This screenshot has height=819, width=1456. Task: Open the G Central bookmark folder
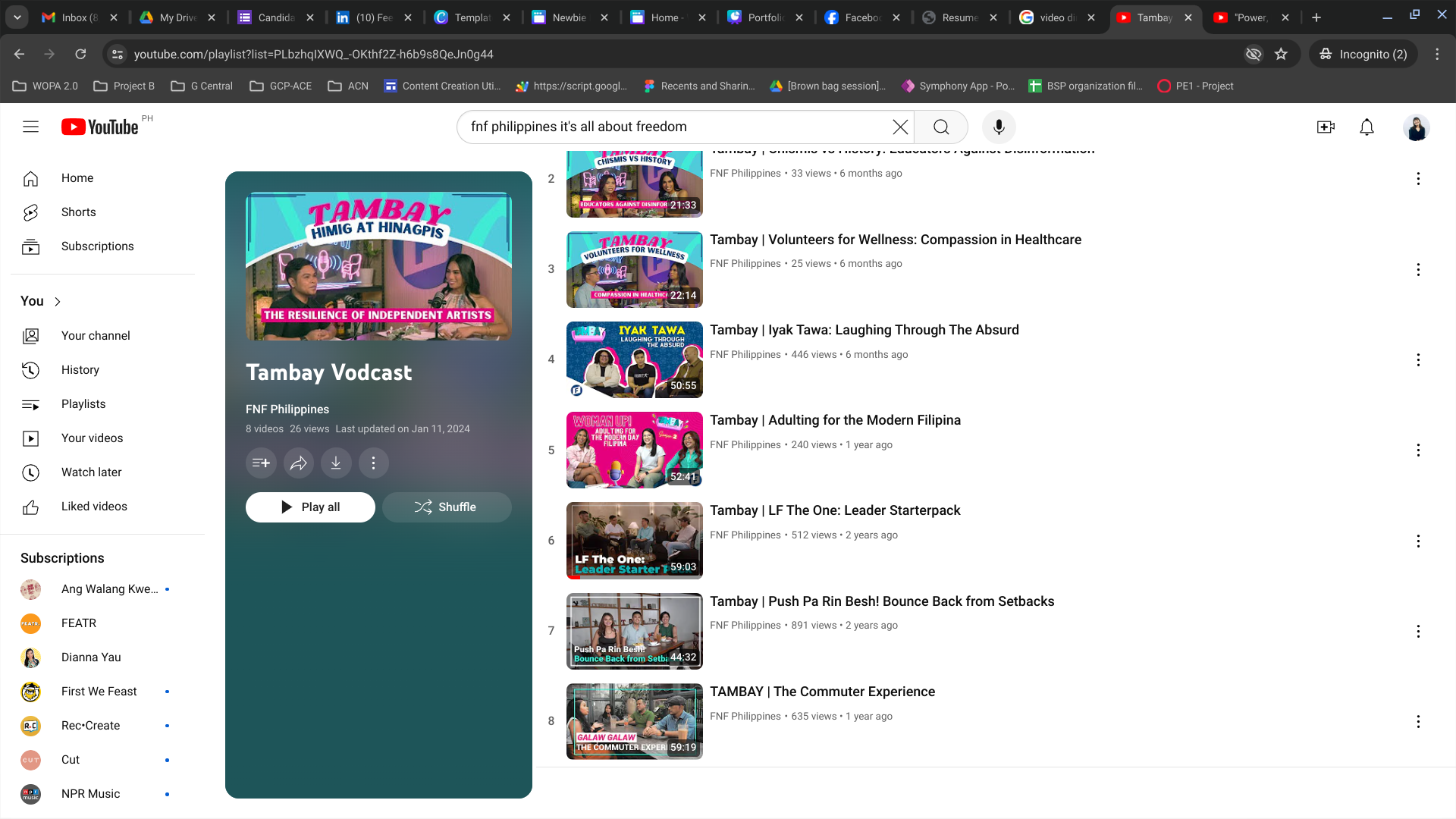point(202,86)
